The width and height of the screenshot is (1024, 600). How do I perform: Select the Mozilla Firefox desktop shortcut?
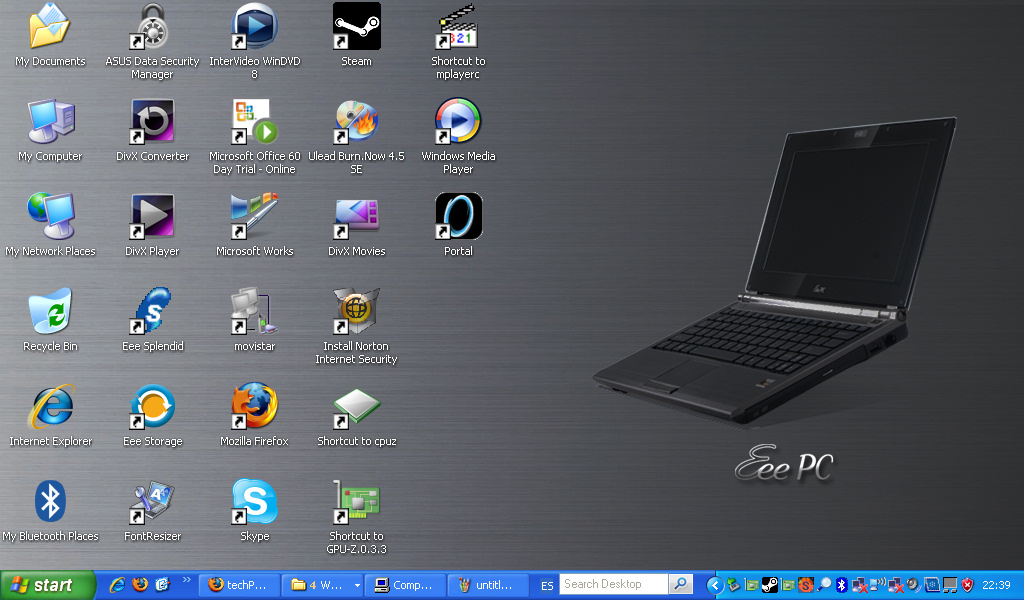pyautogui.click(x=254, y=407)
